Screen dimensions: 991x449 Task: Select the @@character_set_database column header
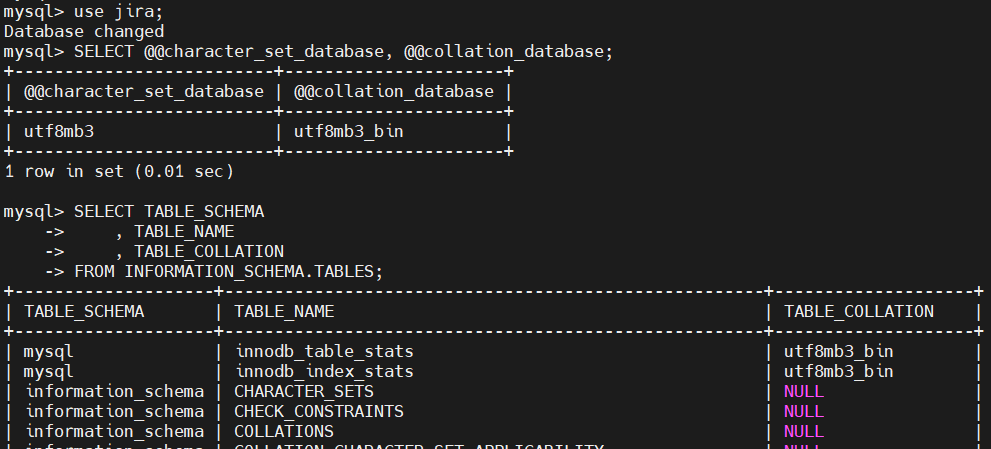point(143,92)
